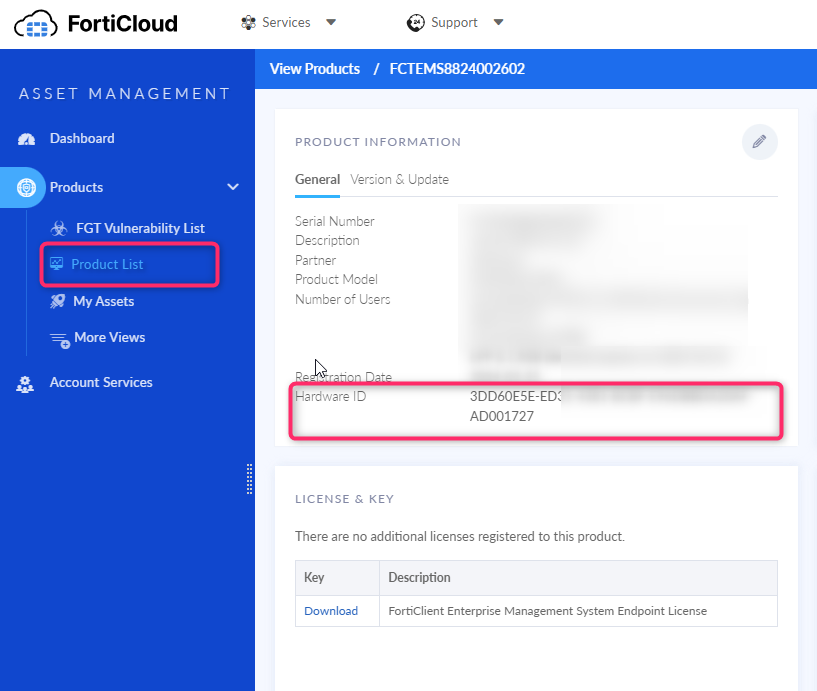The image size is (817, 691).
Task: Click the Download license key link
Action: pos(331,611)
